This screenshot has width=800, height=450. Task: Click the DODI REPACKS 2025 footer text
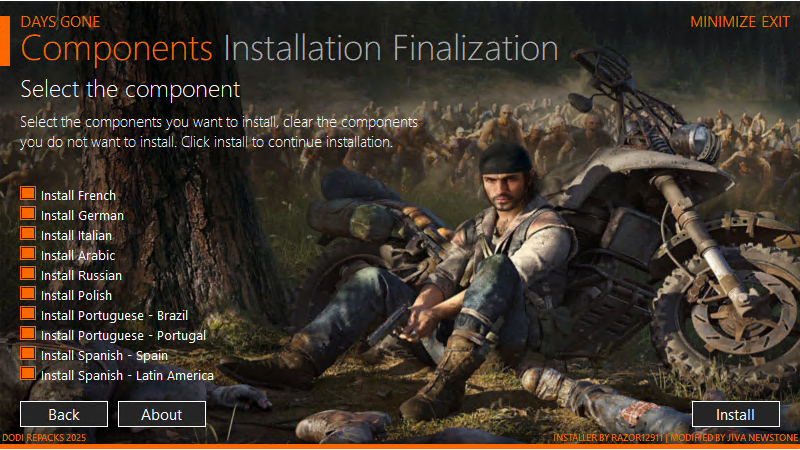(x=44, y=438)
